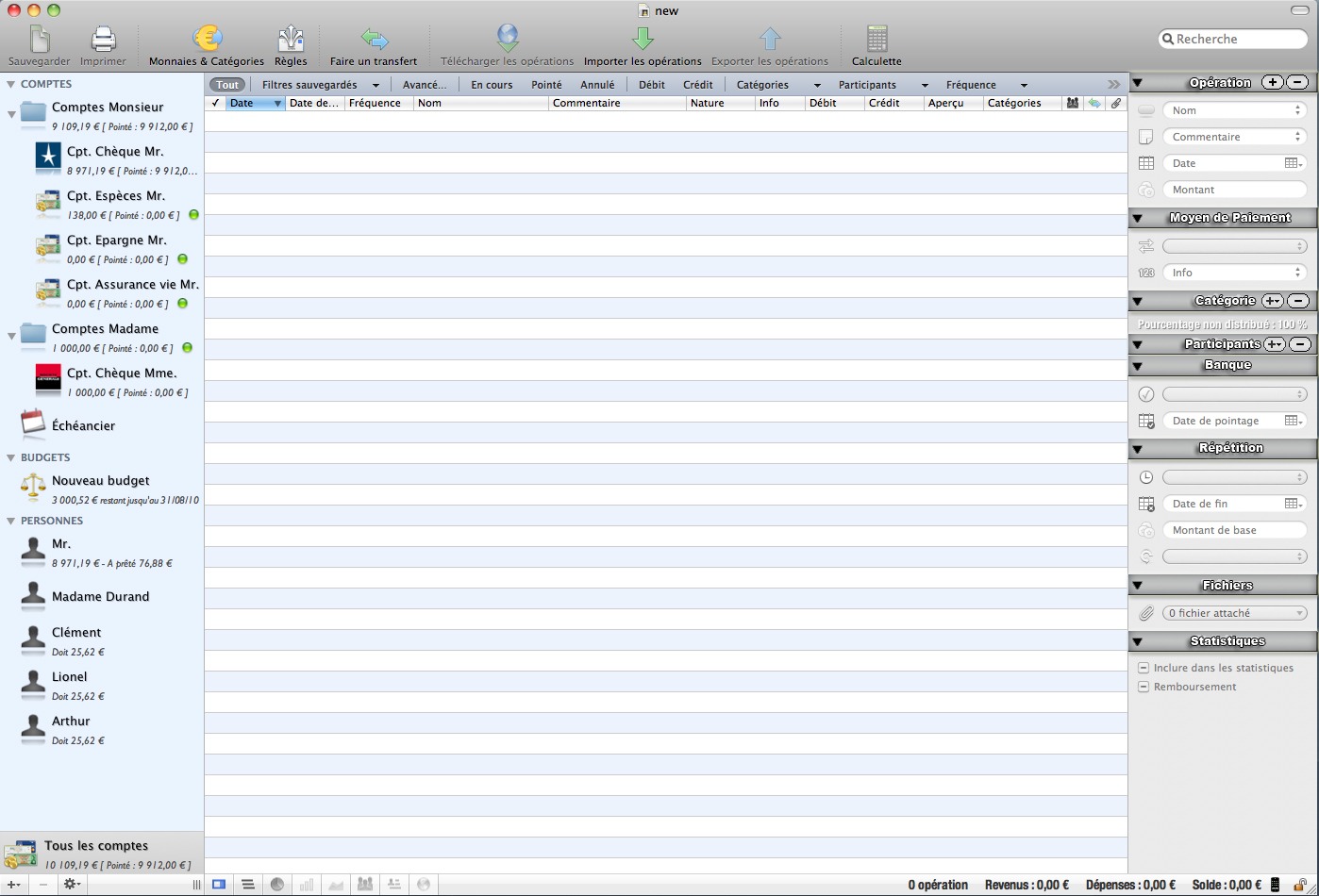Collapse the Répétition panel section
The image size is (1319, 896).
click(1138, 449)
